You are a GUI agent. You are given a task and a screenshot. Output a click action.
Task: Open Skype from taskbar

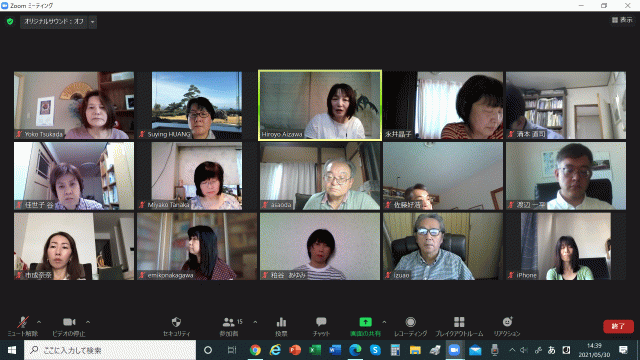point(375,350)
